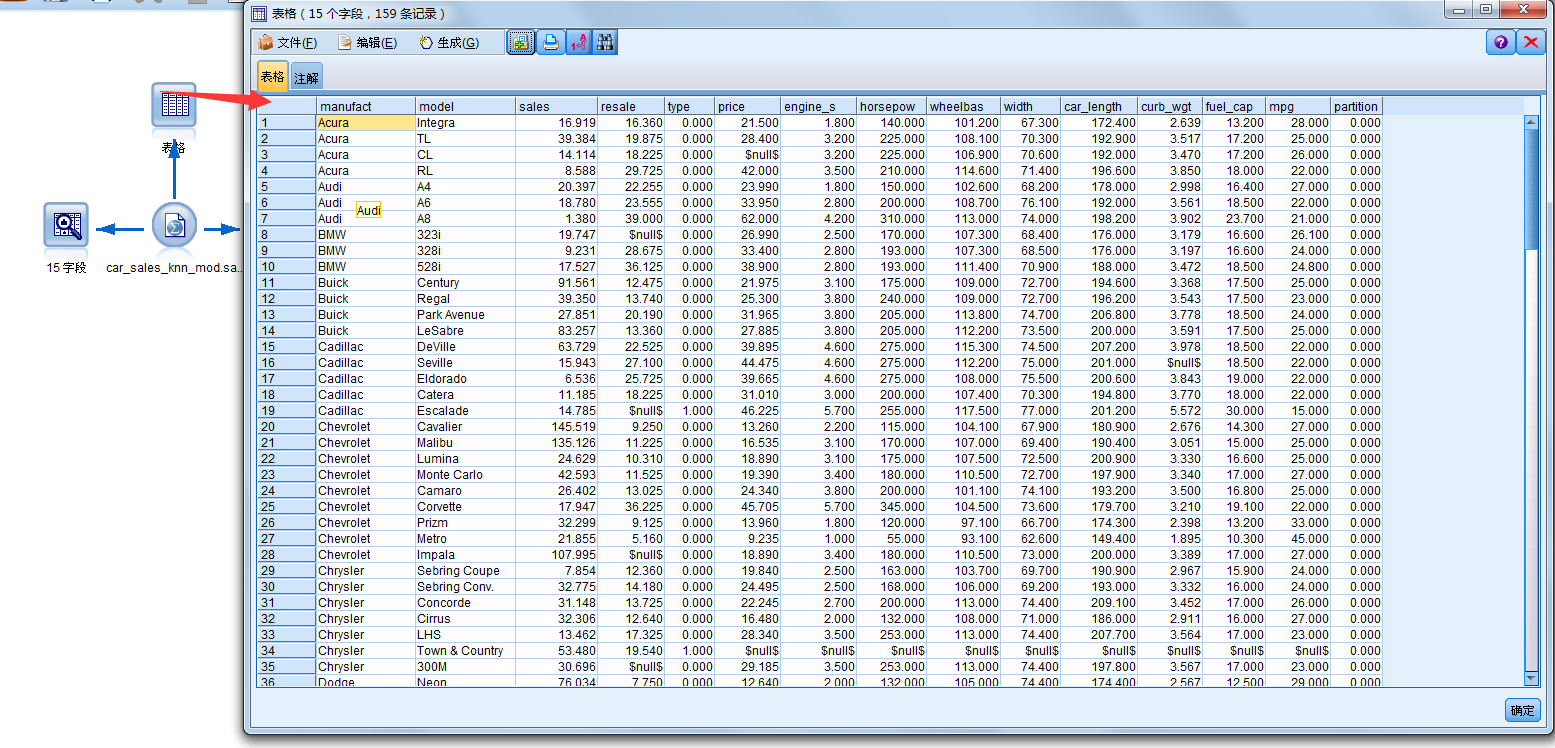Select row number 34 header
This screenshot has width=1555, height=748.
pyautogui.click(x=286, y=651)
